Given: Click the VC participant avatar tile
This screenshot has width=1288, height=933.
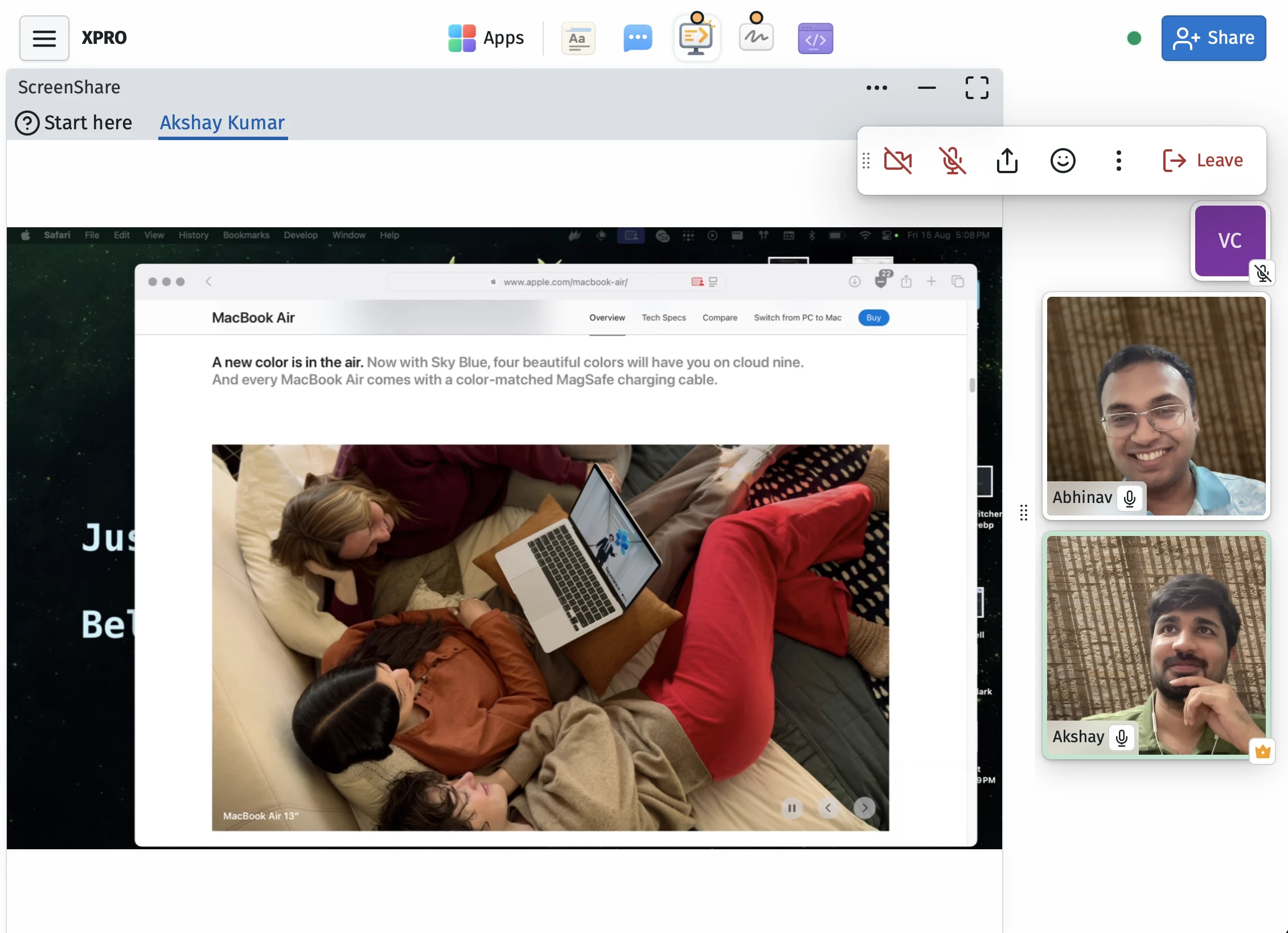Looking at the screenshot, I should click(x=1229, y=240).
